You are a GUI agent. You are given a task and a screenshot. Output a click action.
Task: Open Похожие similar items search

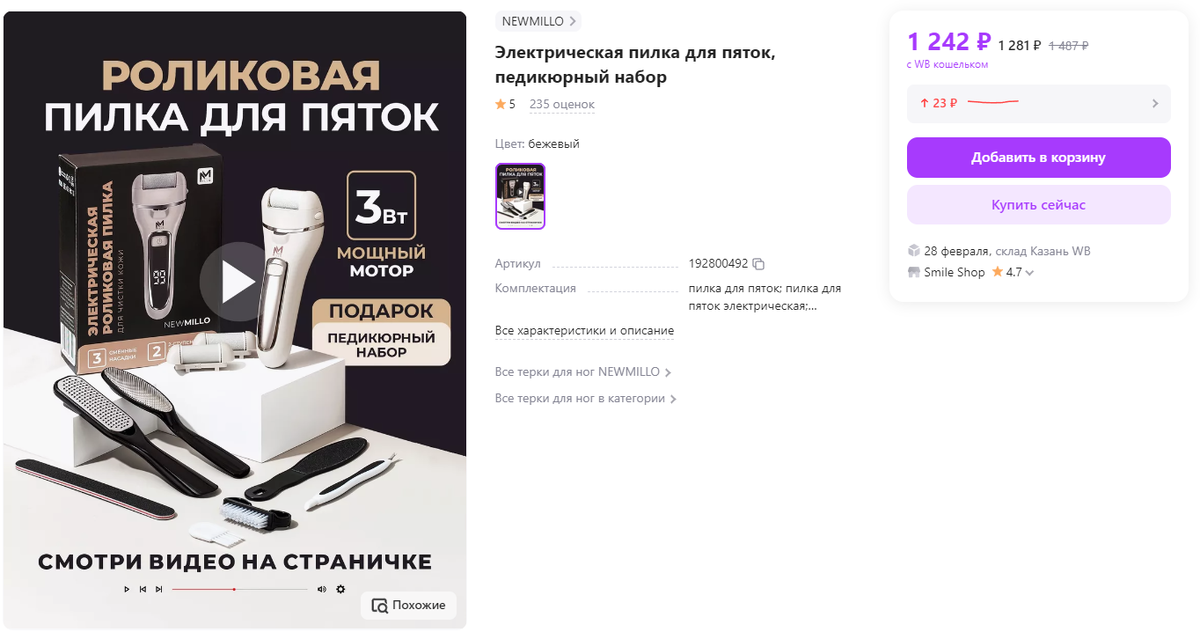coord(409,606)
